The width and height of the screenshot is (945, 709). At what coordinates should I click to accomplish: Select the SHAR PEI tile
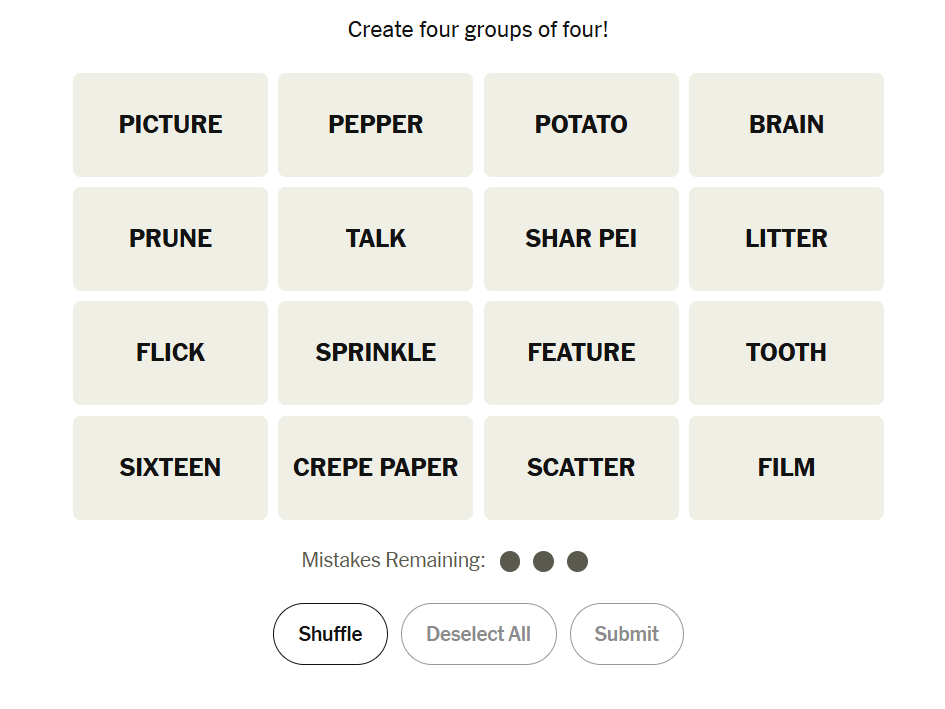pos(581,239)
